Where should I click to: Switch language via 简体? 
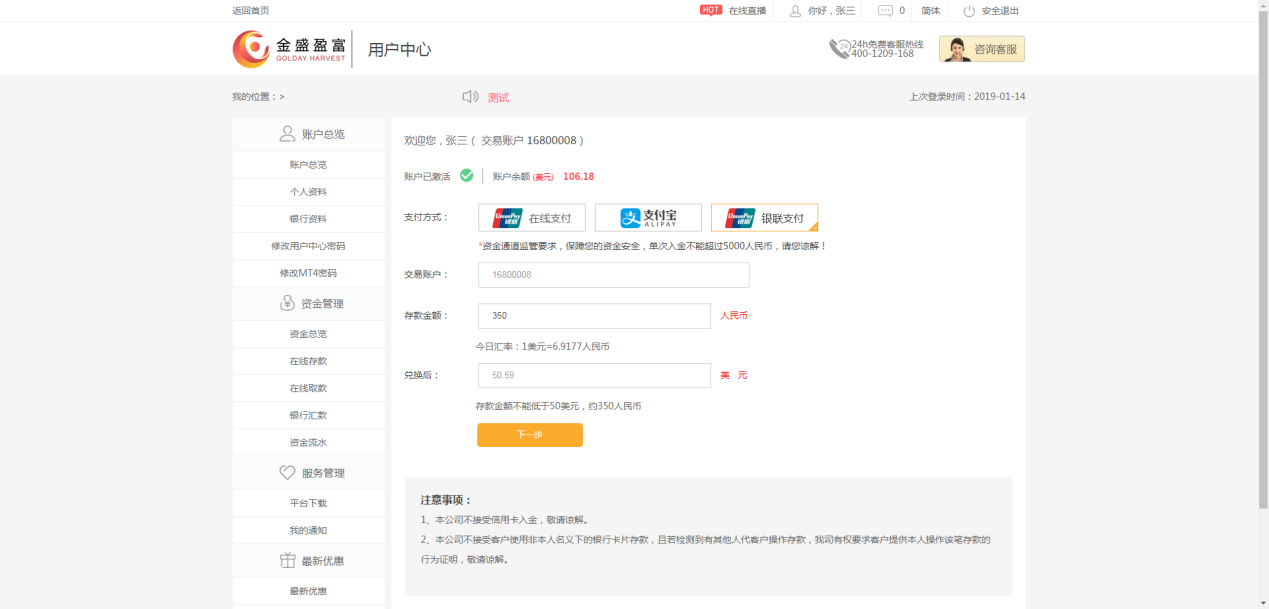(x=931, y=11)
